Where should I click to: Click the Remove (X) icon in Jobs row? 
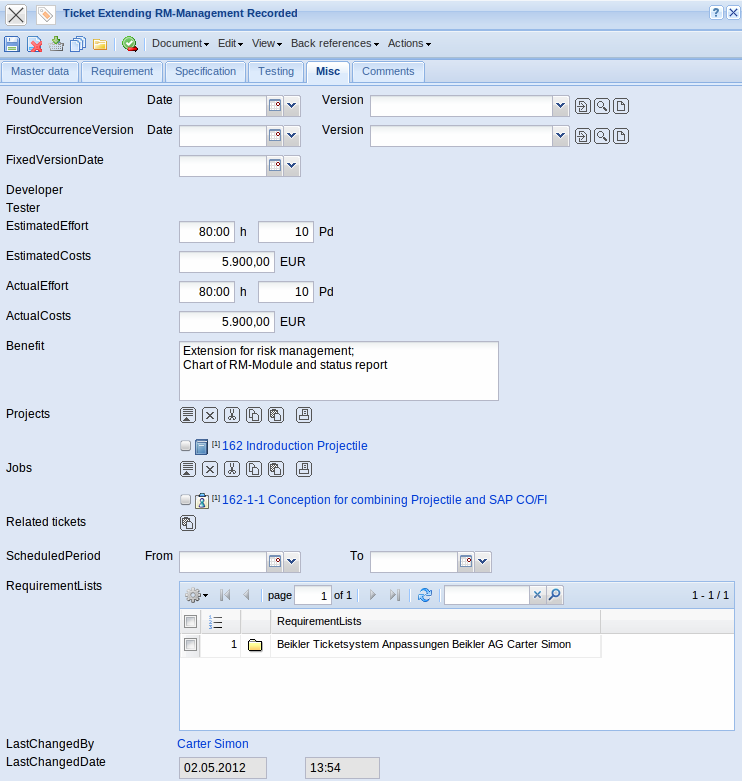pos(210,469)
